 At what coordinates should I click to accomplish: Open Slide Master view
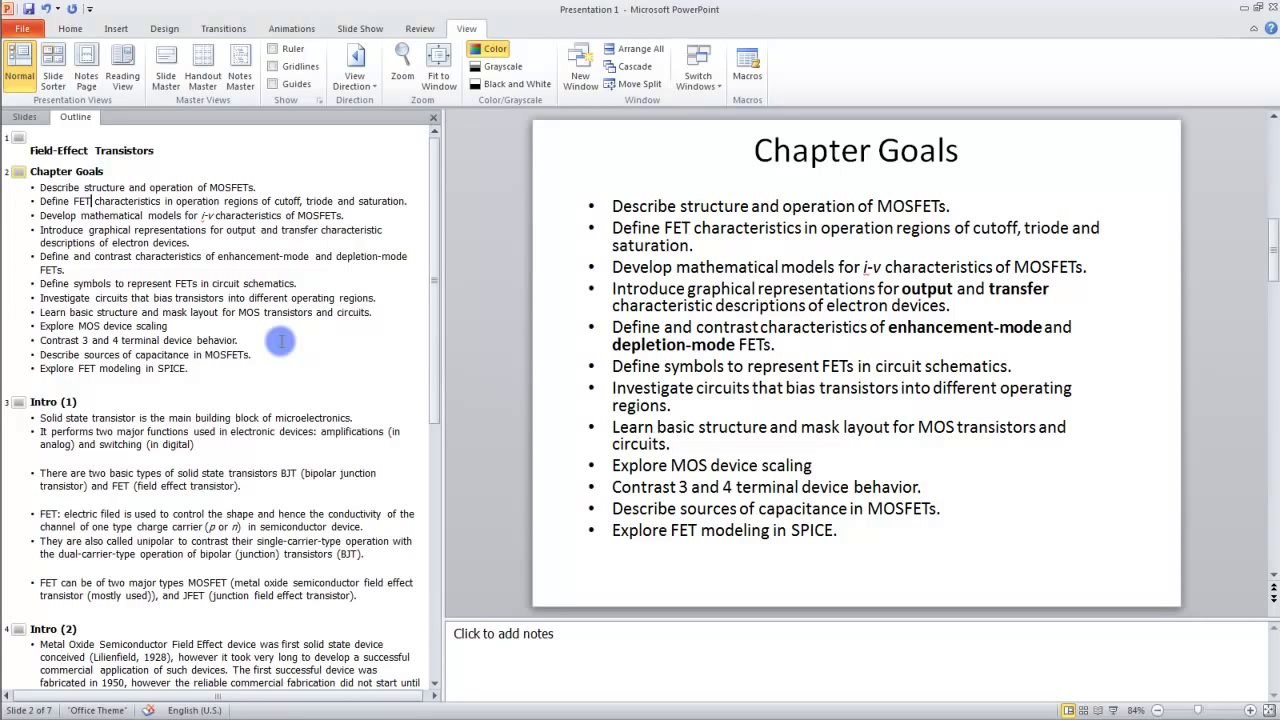pos(166,67)
